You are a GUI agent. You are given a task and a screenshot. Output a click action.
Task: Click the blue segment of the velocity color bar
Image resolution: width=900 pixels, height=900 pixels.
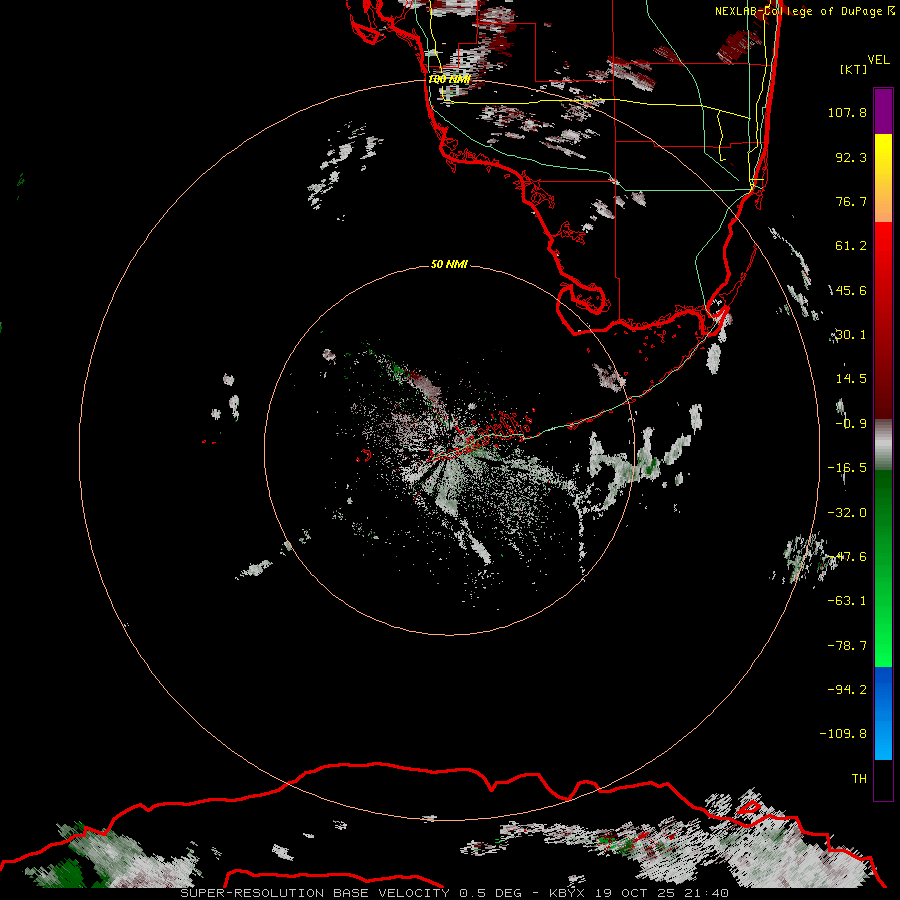(883, 713)
